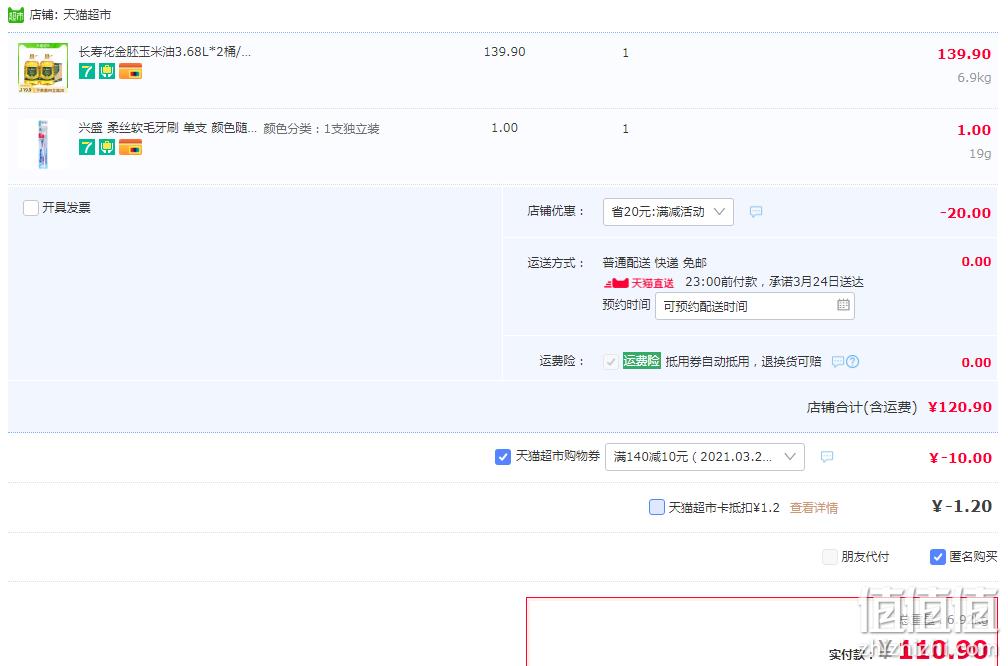Viewport: 1008px width, 666px height.
Task: Click the comment icon beside the coupon dropdown
Action: pos(827,456)
